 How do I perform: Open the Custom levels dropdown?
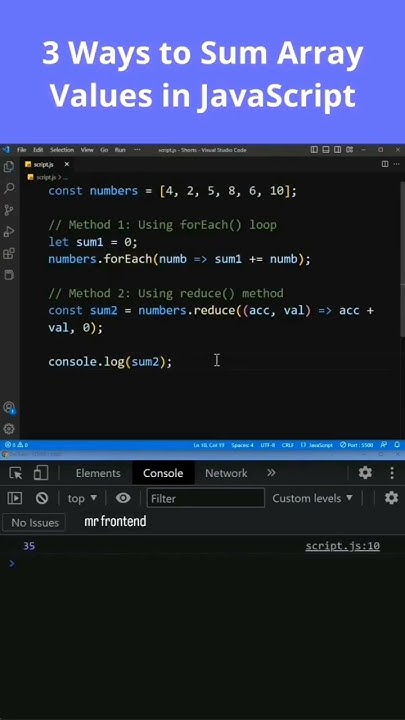pos(313,498)
